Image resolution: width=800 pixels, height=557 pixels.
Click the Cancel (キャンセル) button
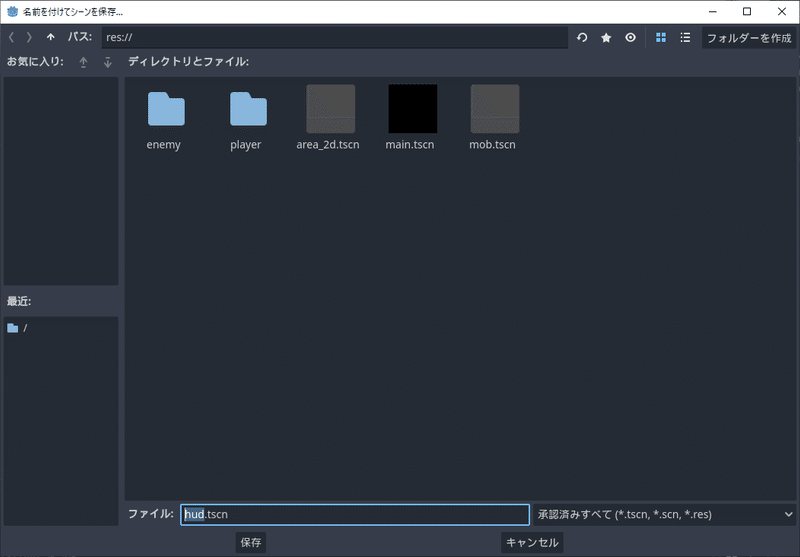tap(532, 542)
